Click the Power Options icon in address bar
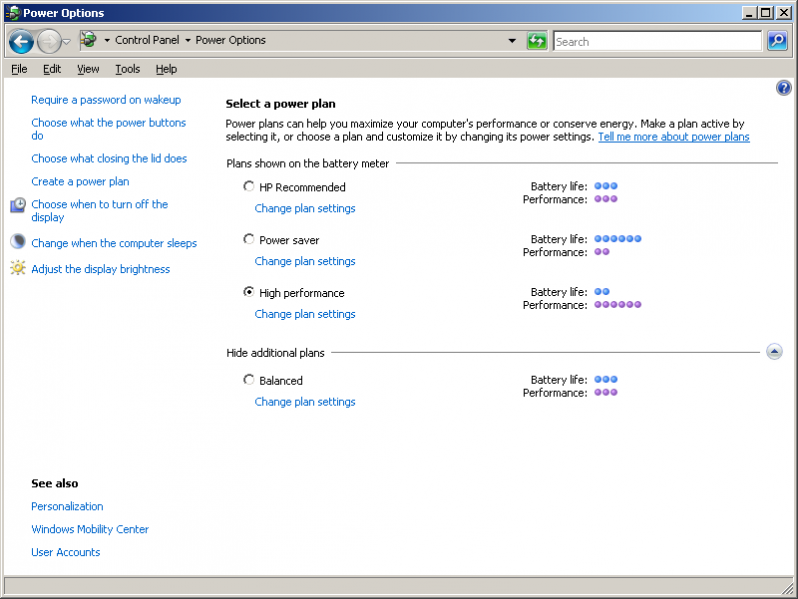The width and height of the screenshot is (798, 599). point(89,39)
